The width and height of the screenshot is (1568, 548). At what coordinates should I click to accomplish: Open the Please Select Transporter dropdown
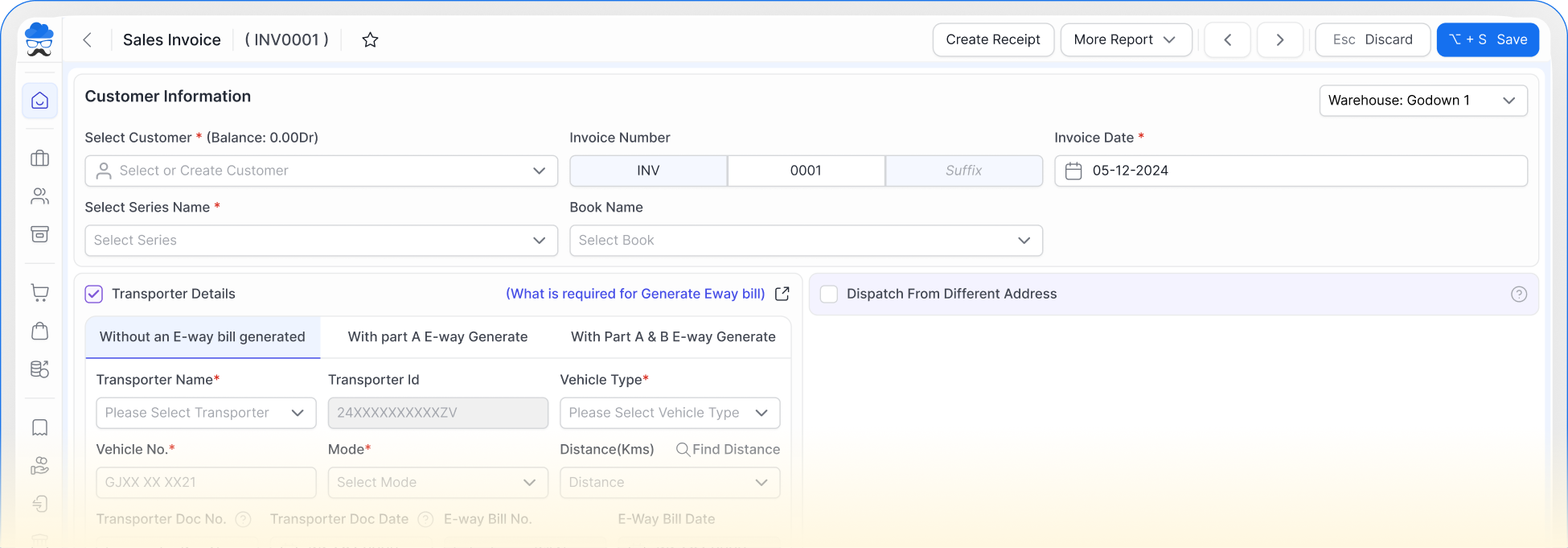coord(206,413)
